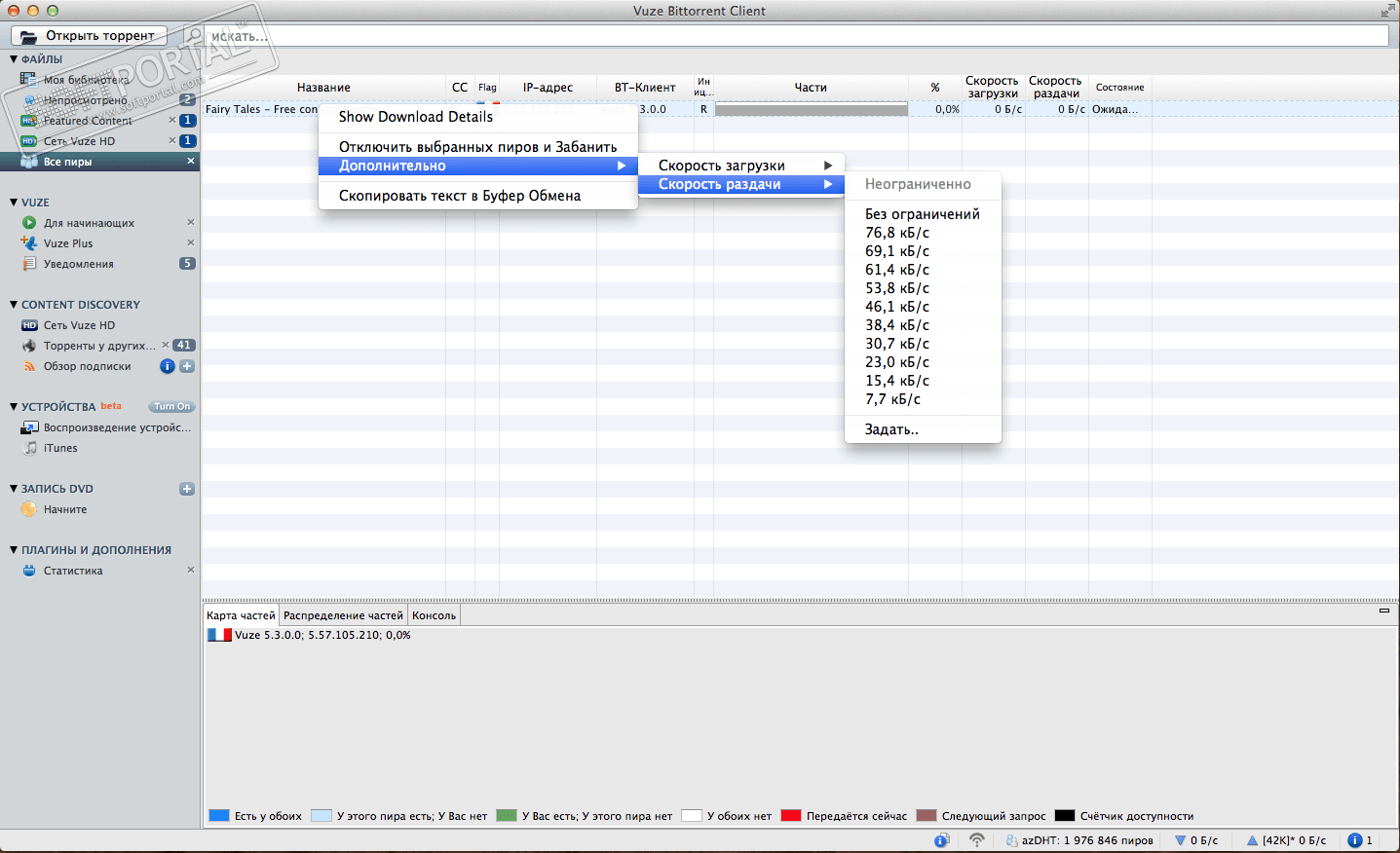Screen dimensions: 1400x853
Task: Open the Моя библиотека library icon
Action: (x=28, y=79)
